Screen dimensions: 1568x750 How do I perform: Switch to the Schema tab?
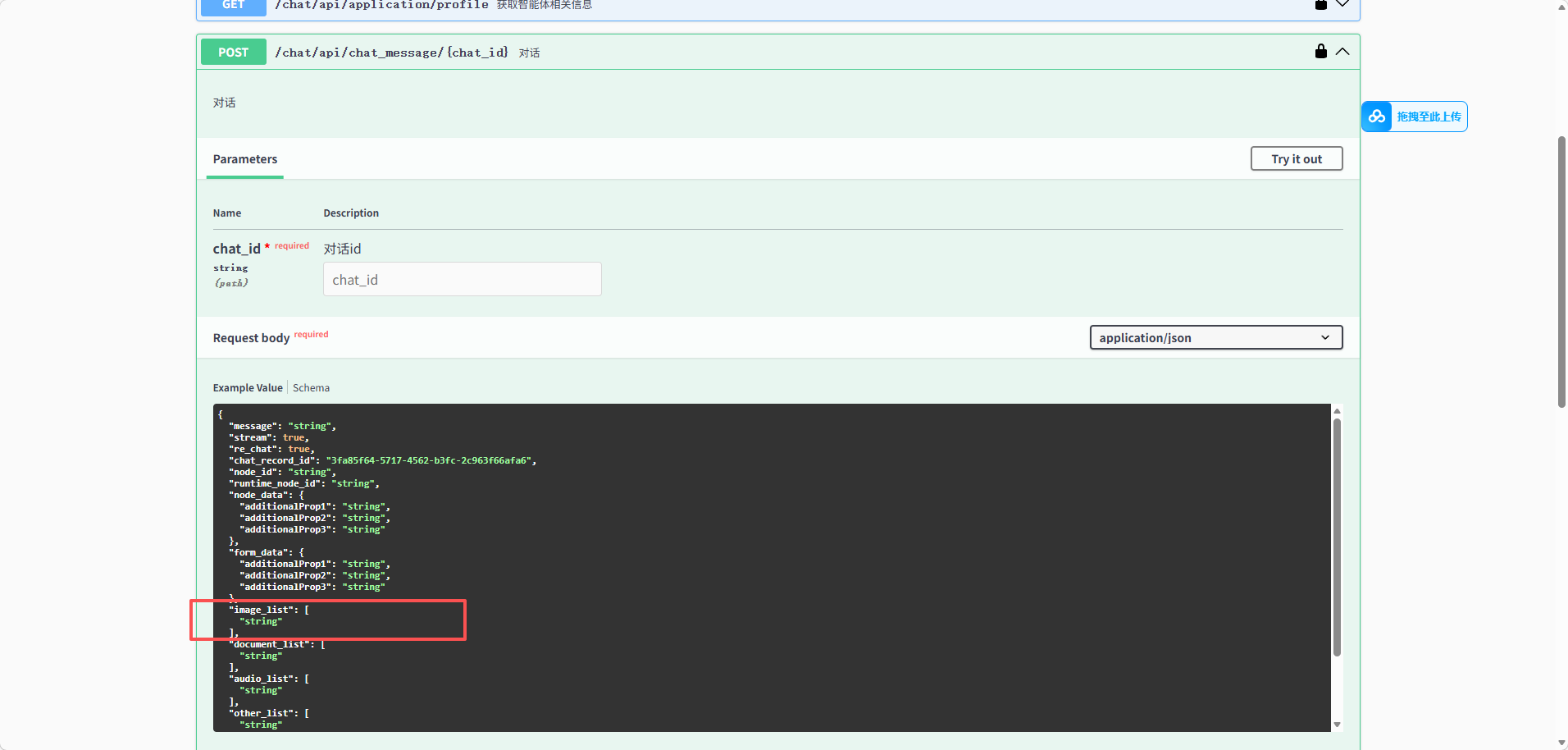point(311,388)
